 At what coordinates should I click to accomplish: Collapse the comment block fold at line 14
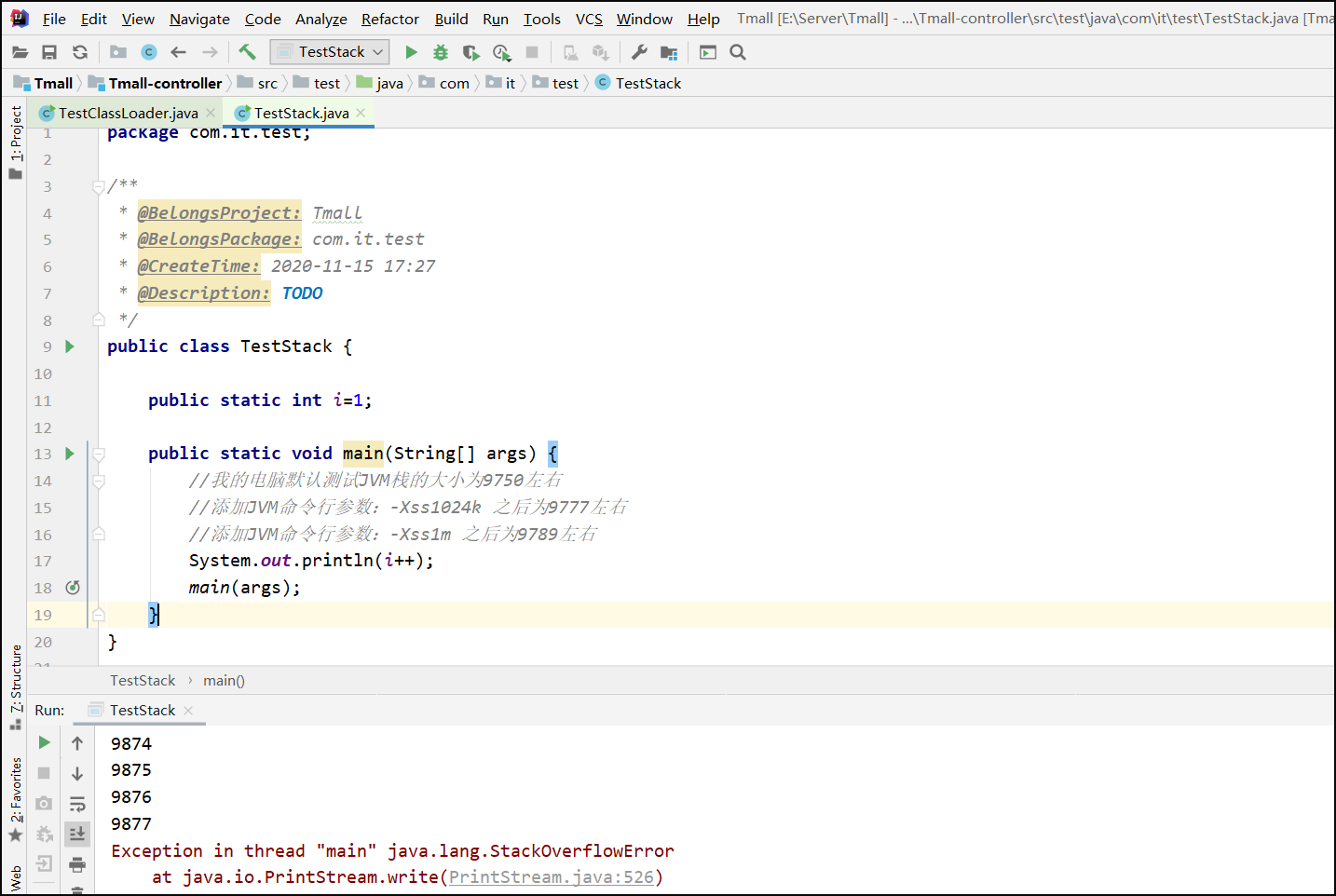99,482
